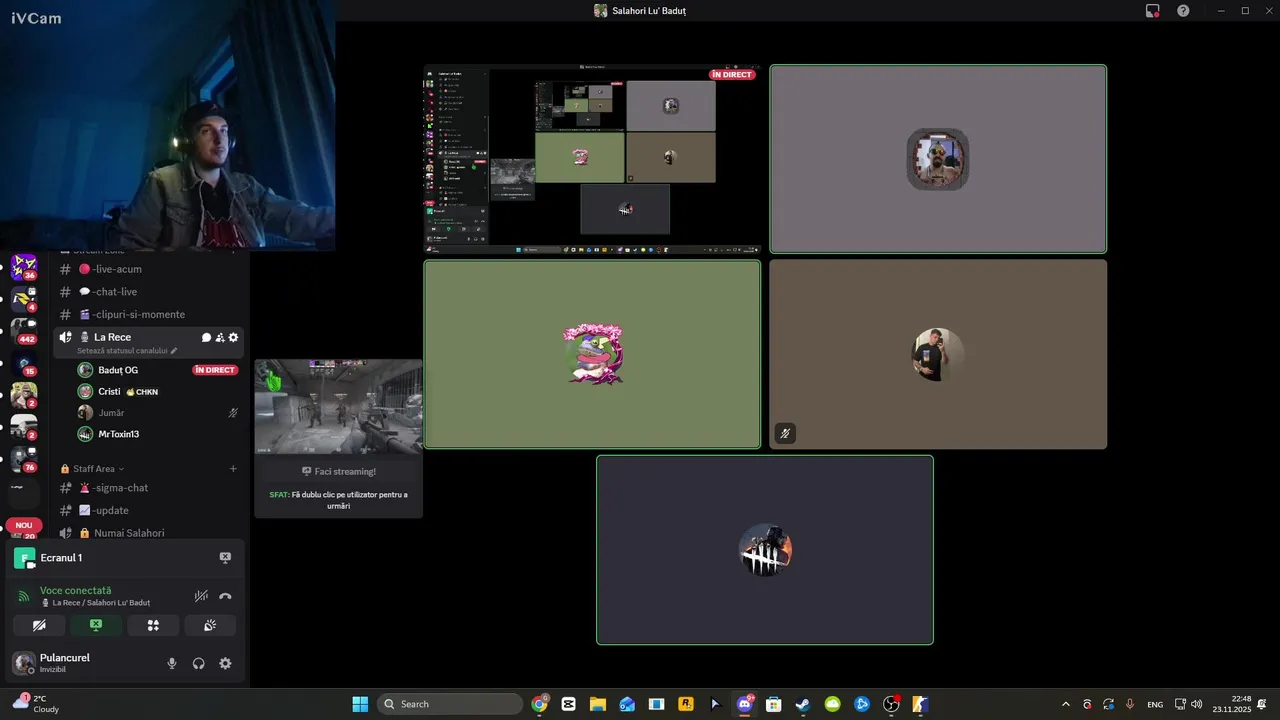The image size is (1280, 720).
Task: Open weather widget 2°C Cloudy
Action: [x=36, y=704]
